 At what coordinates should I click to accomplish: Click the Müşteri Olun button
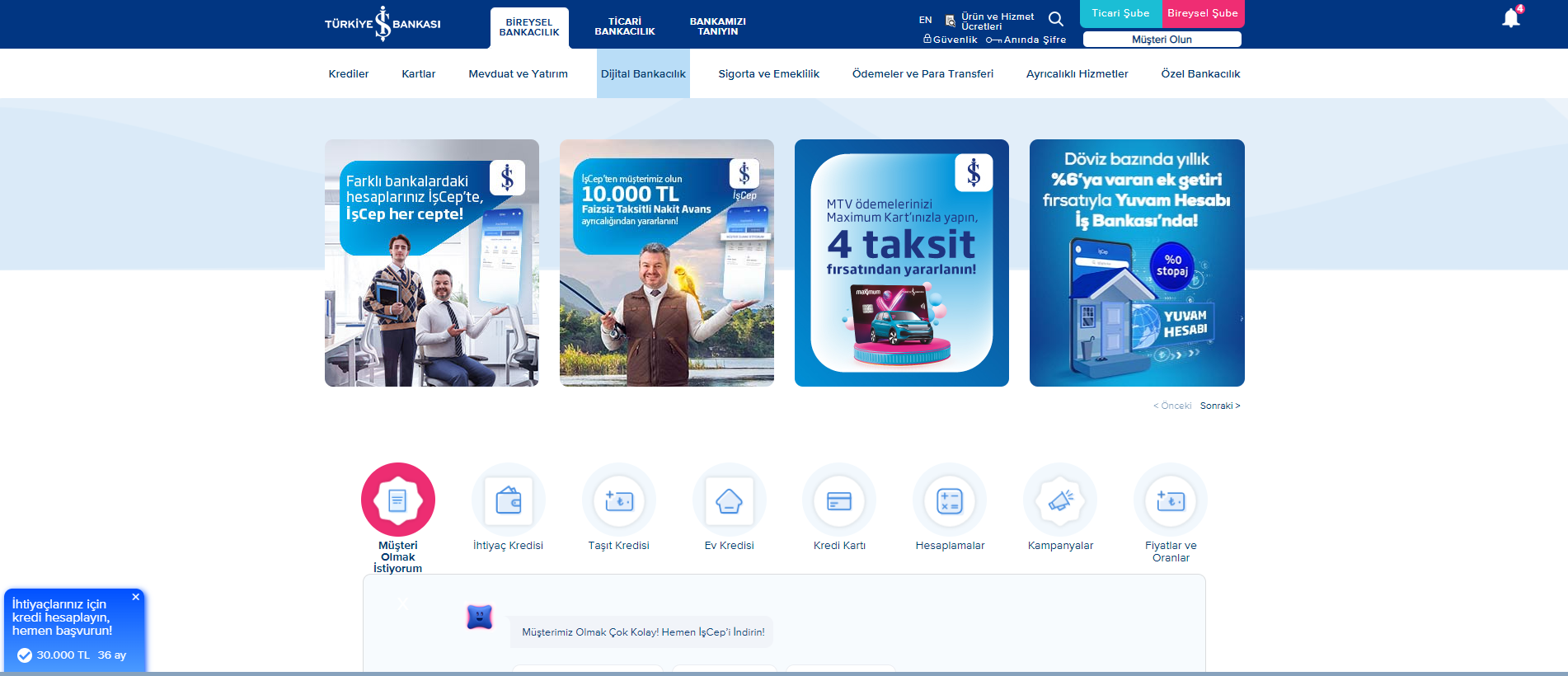tap(1162, 40)
